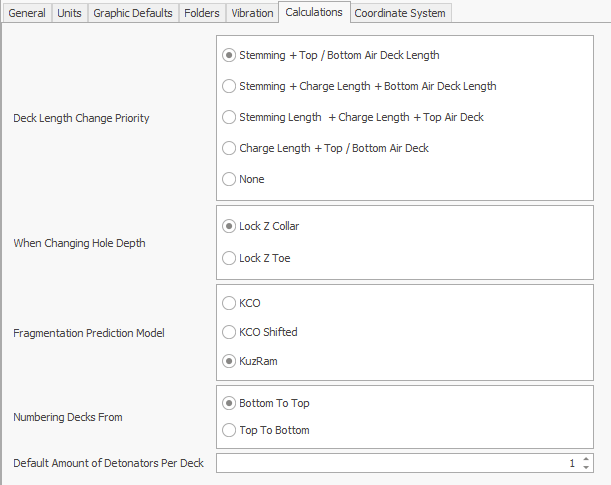Select KCO fragmentation model
Viewport: 611px width, 485px height.
(230, 302)
